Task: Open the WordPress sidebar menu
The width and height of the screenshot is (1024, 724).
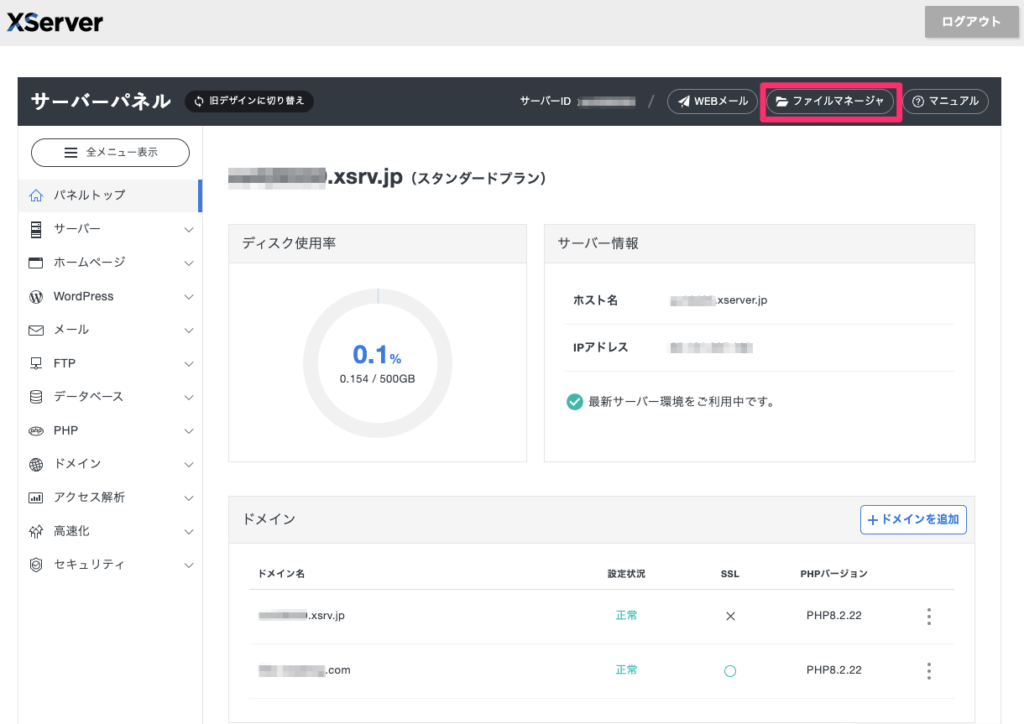Action: tap(110, 296)
